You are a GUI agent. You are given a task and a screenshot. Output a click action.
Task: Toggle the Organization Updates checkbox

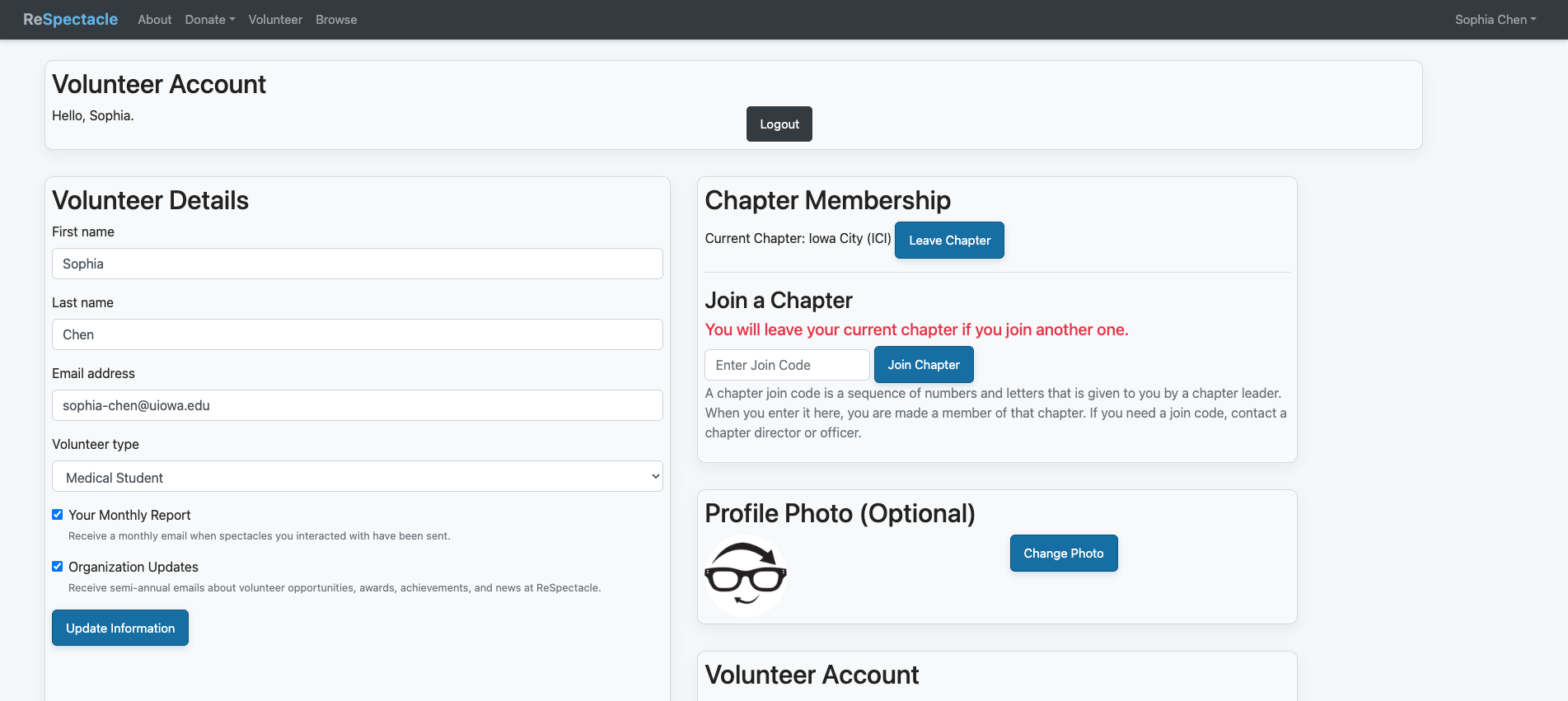58,567
